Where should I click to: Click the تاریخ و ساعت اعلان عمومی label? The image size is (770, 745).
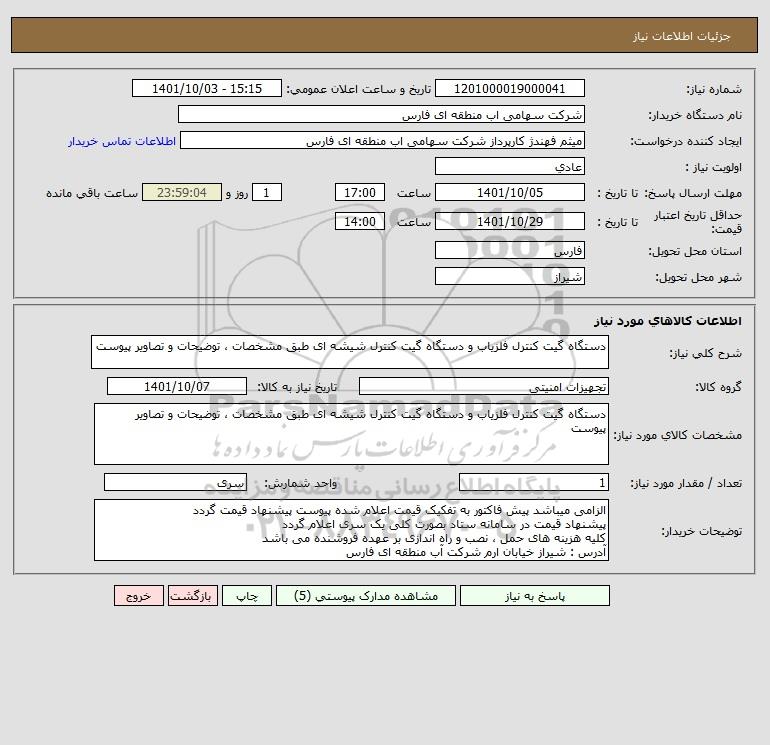359,89
